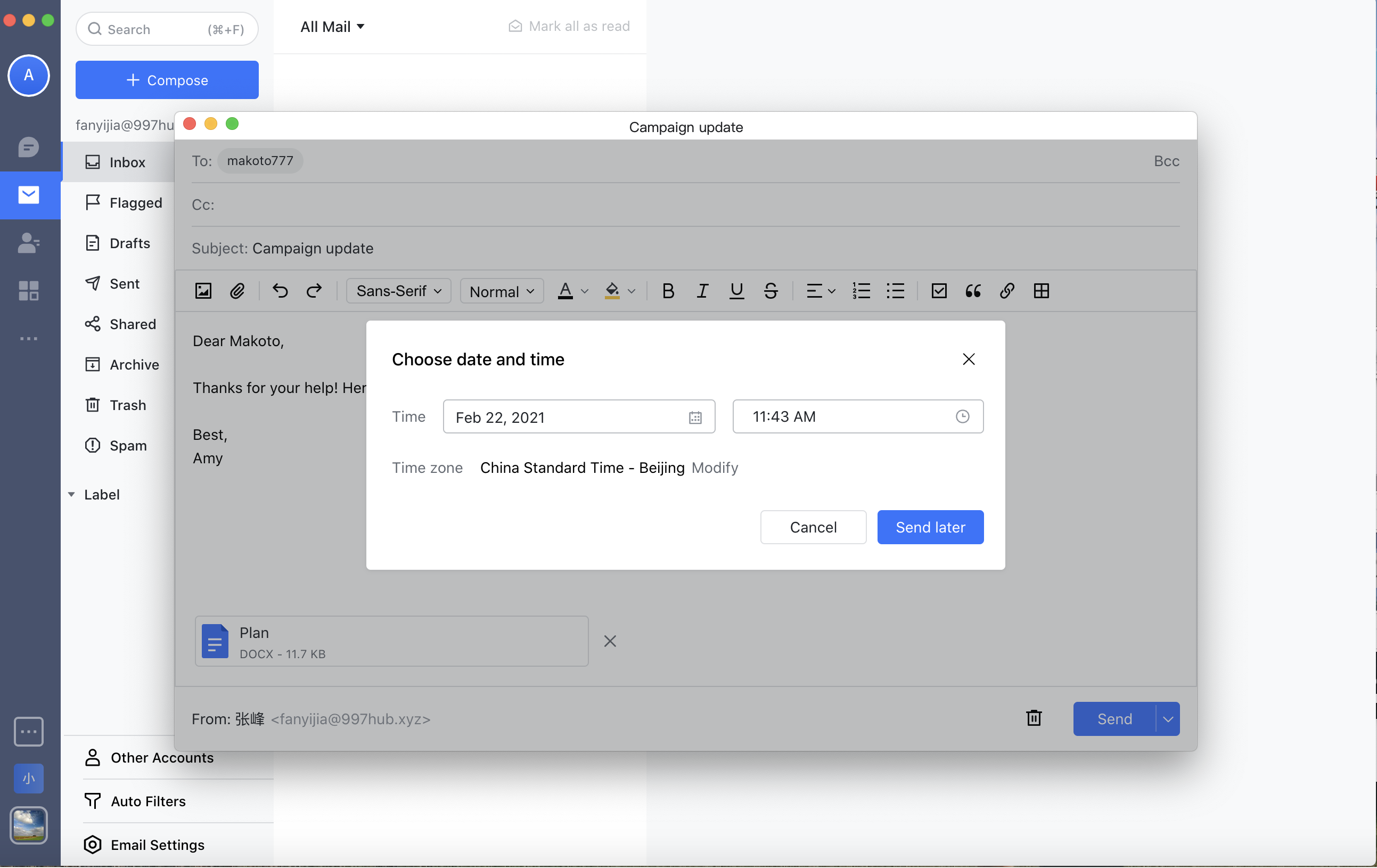The width and height of the screenshot is (1377, 868).
Task: Open the calendar picker for the date field
Action: (695, 417)
